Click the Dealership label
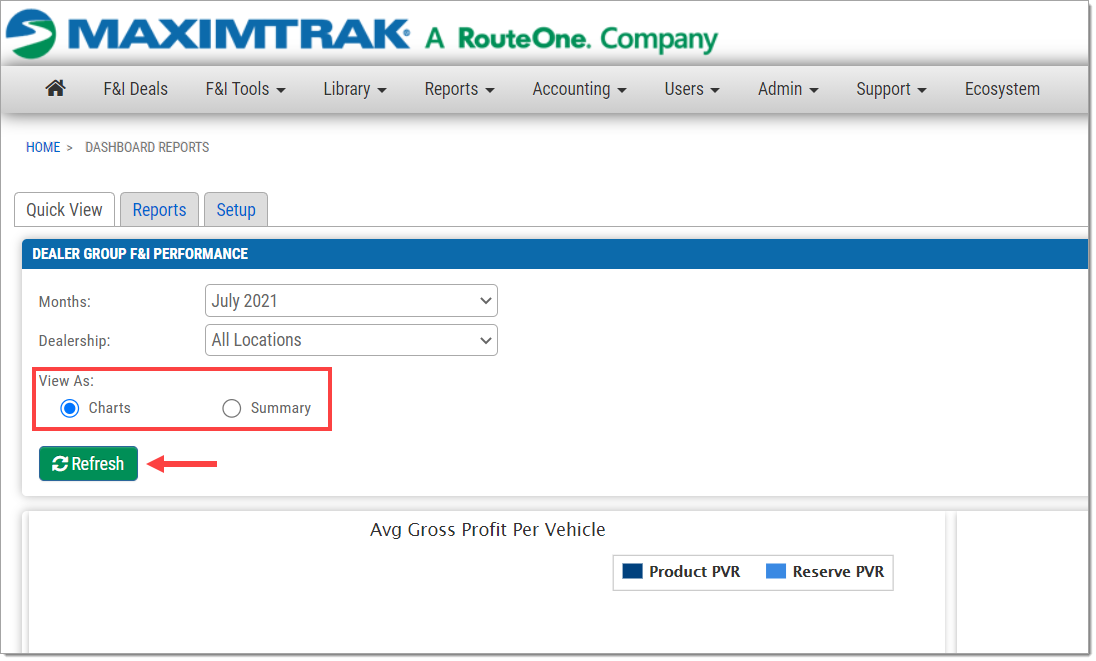 point(74,341)
